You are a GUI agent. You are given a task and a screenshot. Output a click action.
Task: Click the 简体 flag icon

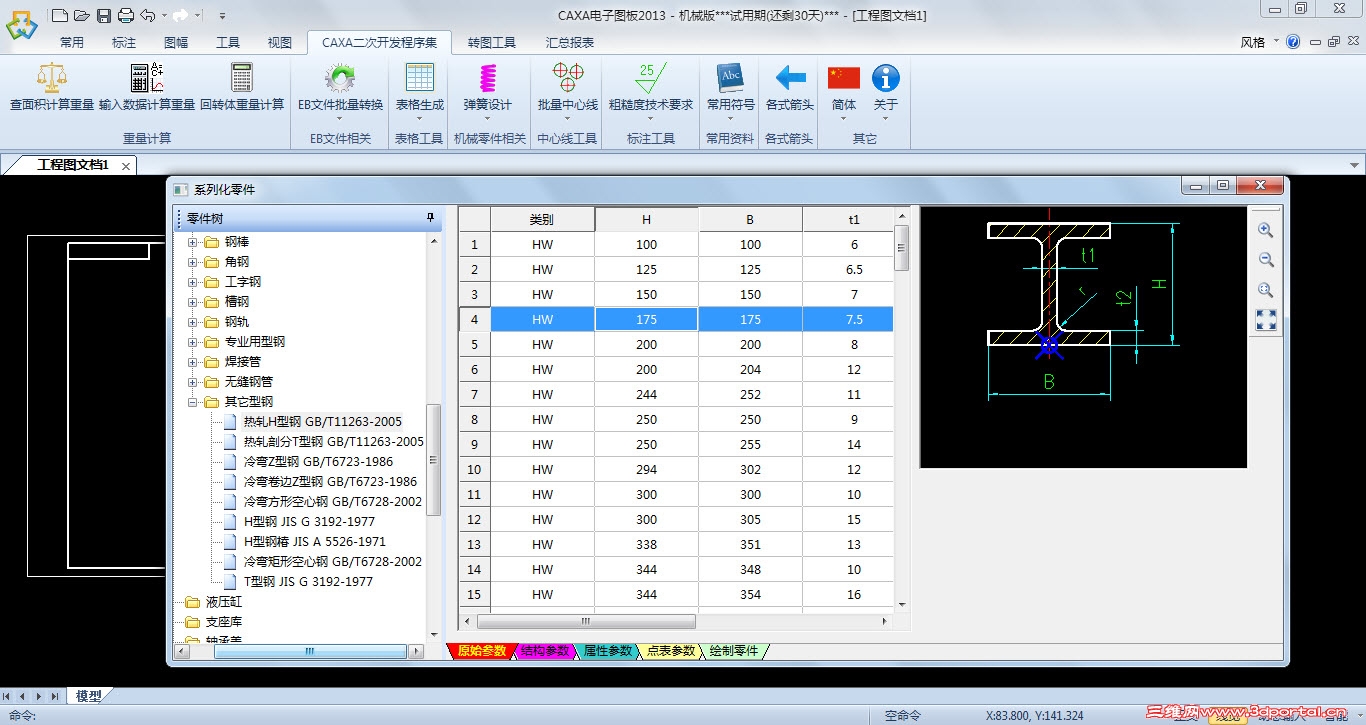tap(844, 77)
